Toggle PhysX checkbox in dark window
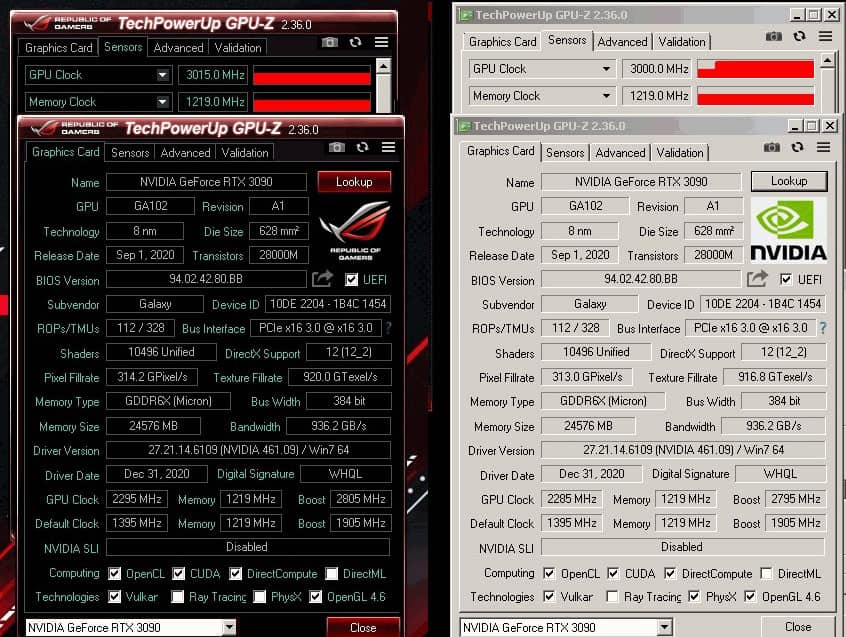Screen dimensions: 846x637 (260, 597)
